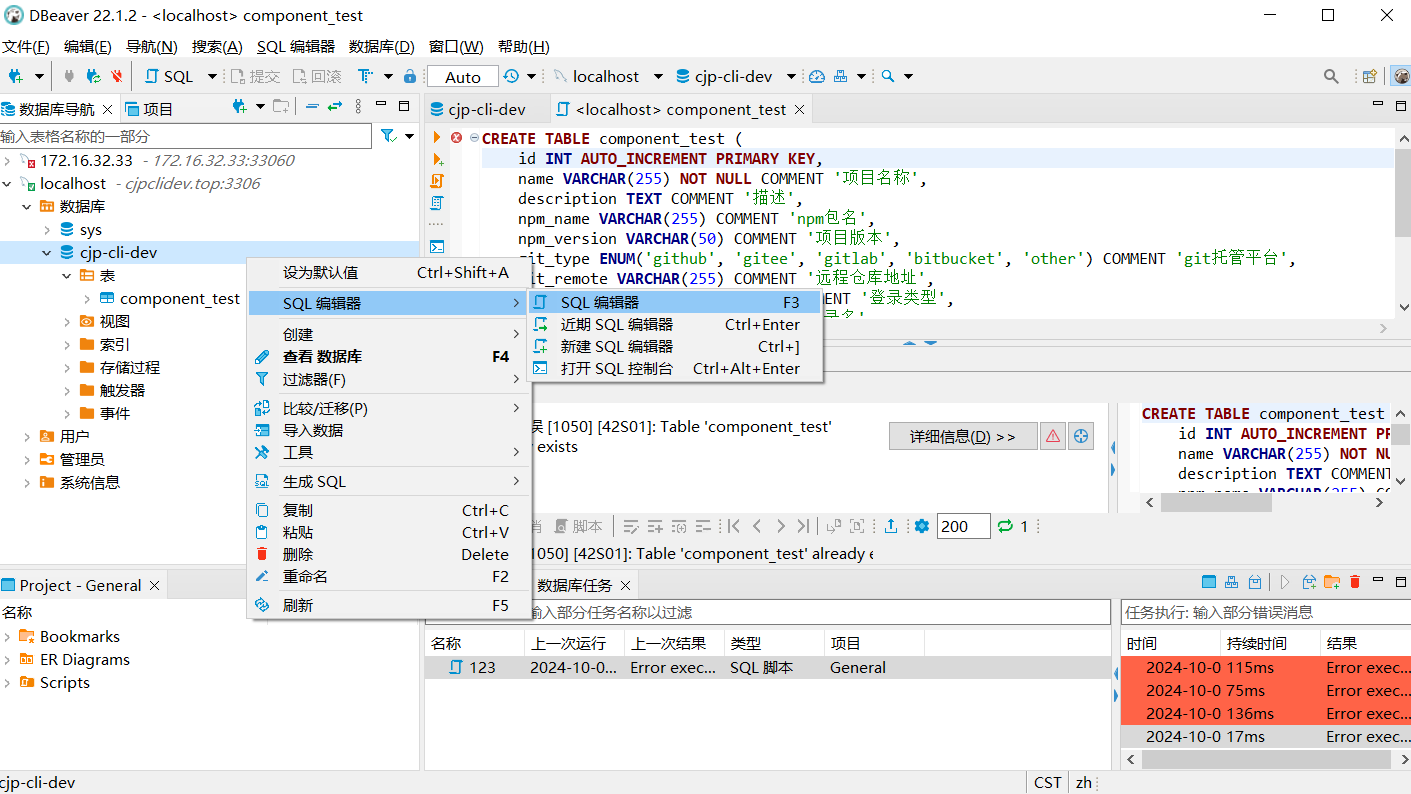Switch to the 项目 tab
The height and width of the screenshot is (794, 1411).
pos(150,109)
